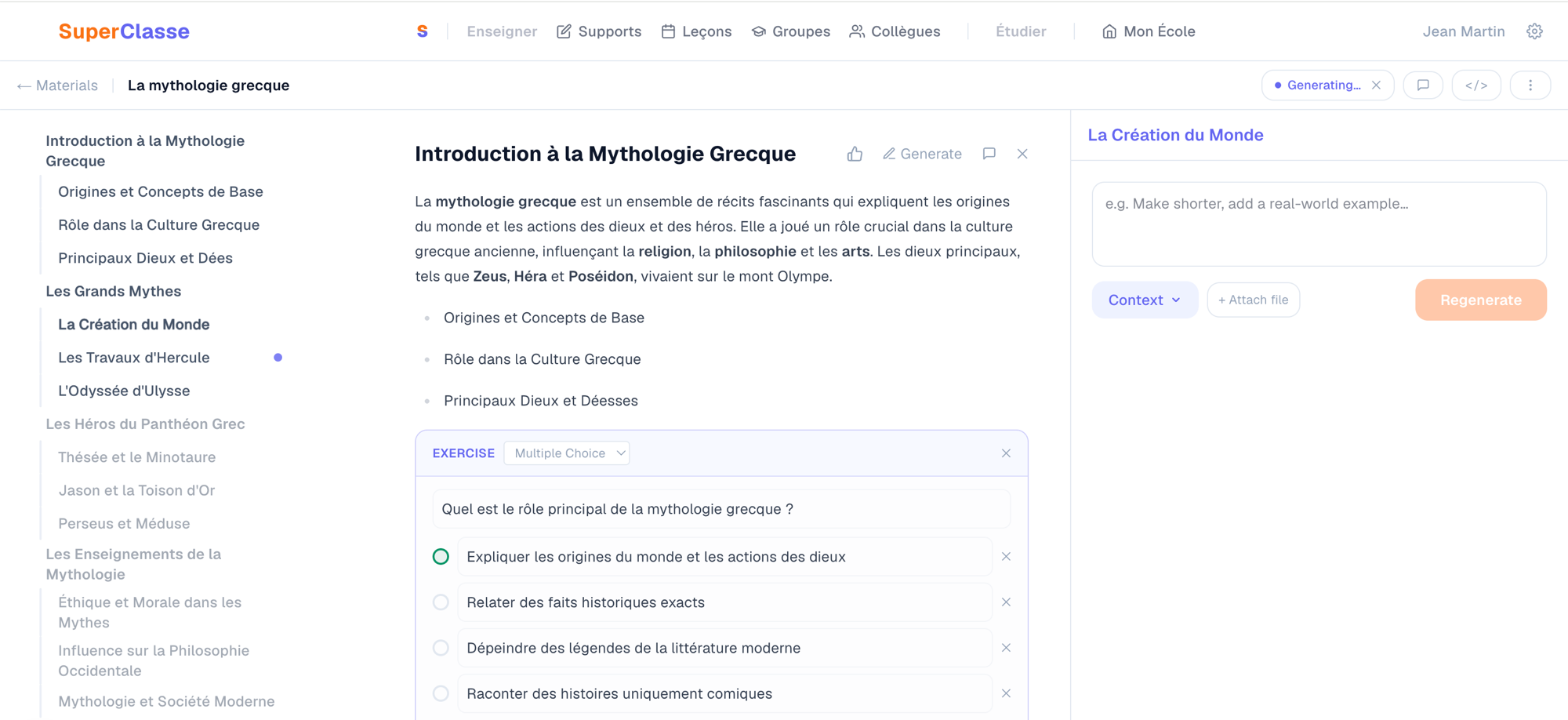Open the code view icon
Screen dimensions: 1568x720
1476,85
